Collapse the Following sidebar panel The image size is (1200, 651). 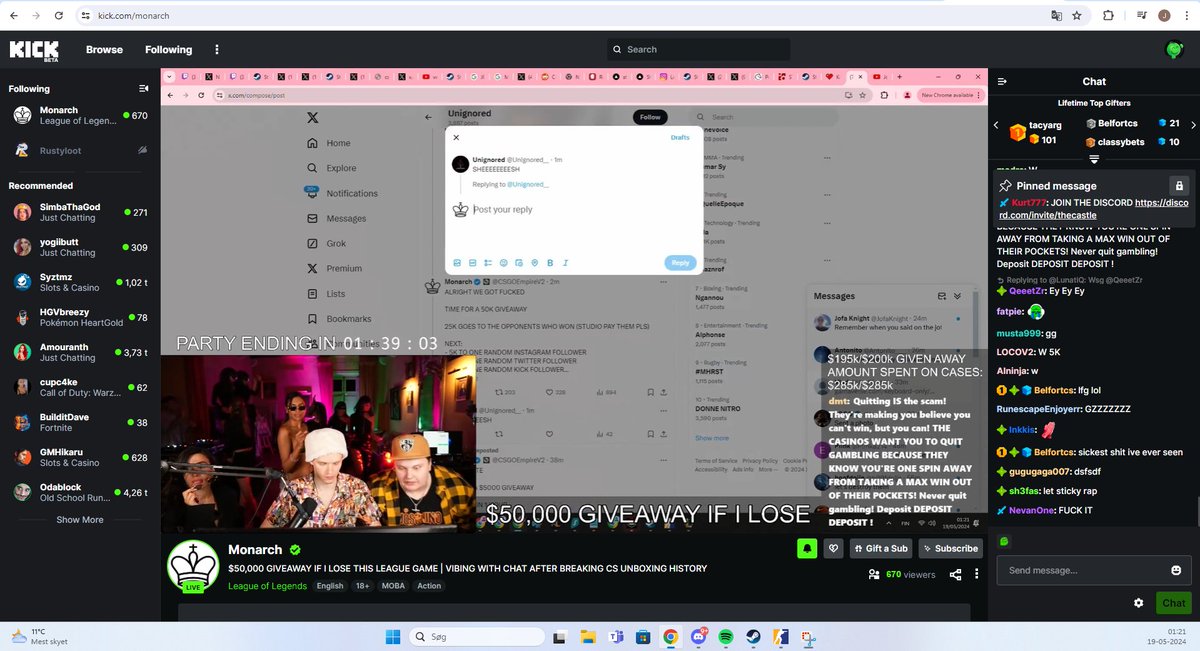click(143, 89)
